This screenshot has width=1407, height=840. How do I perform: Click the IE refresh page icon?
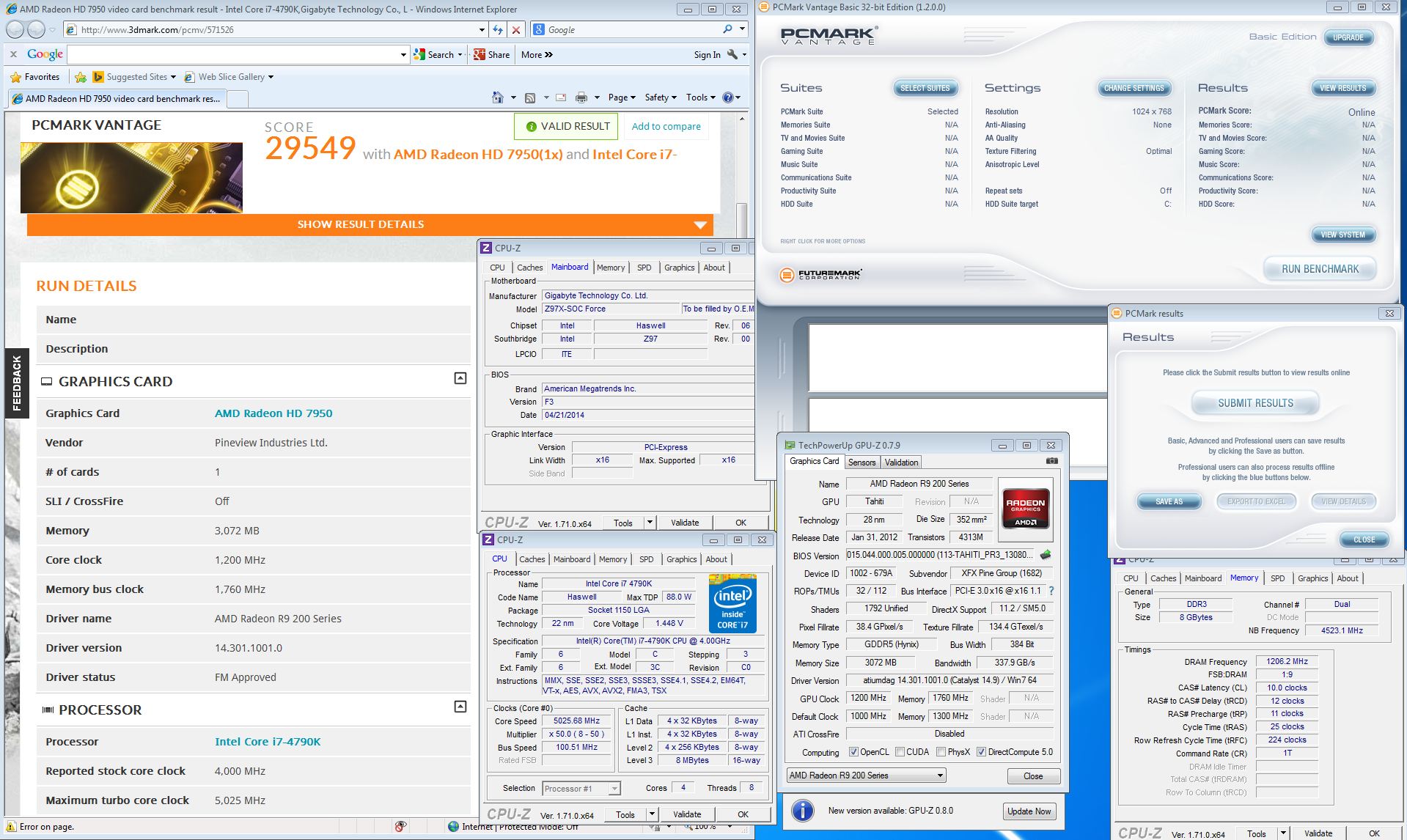pyautogui.click(x=498, y=30)
